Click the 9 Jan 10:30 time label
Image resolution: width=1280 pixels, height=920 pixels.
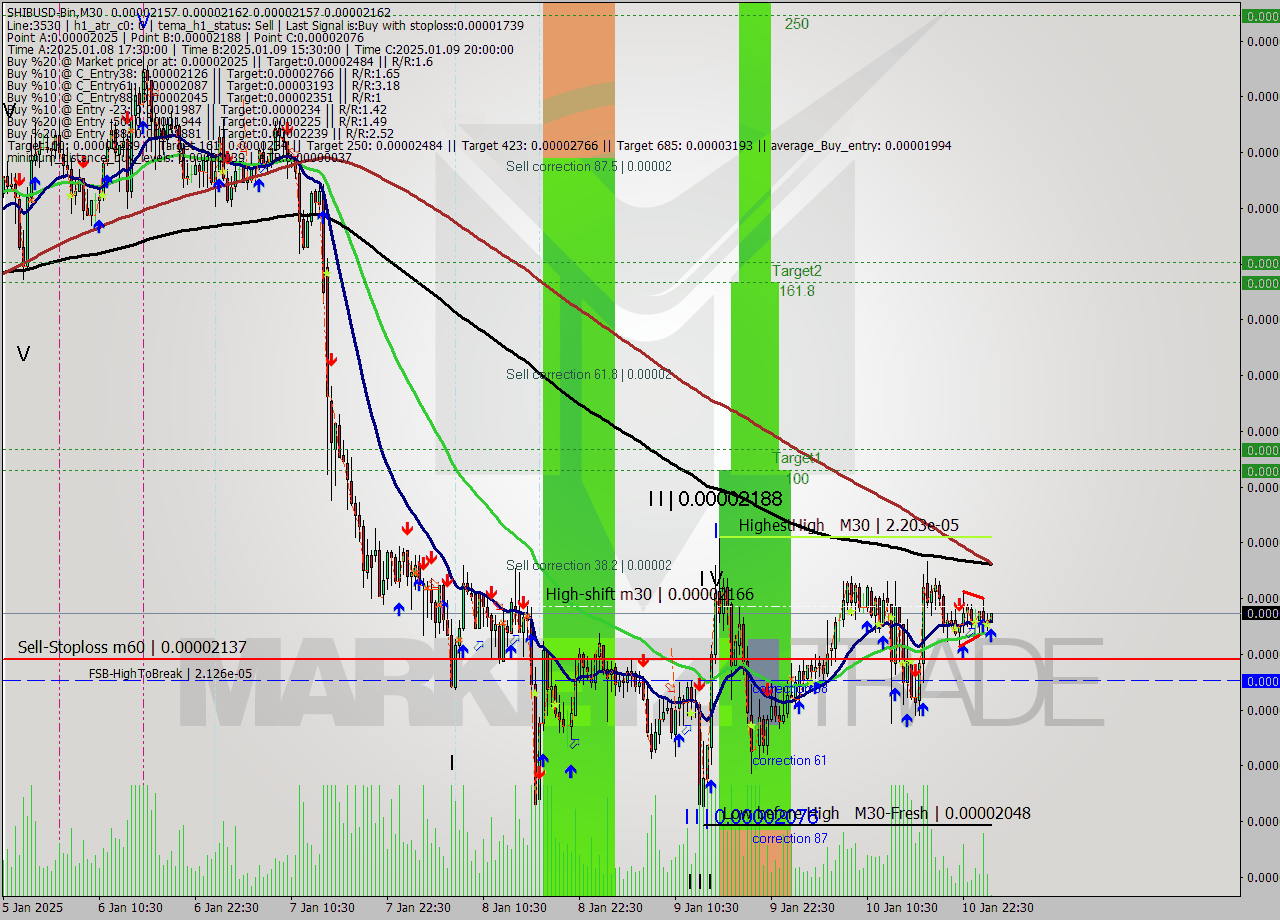(706, 908)
